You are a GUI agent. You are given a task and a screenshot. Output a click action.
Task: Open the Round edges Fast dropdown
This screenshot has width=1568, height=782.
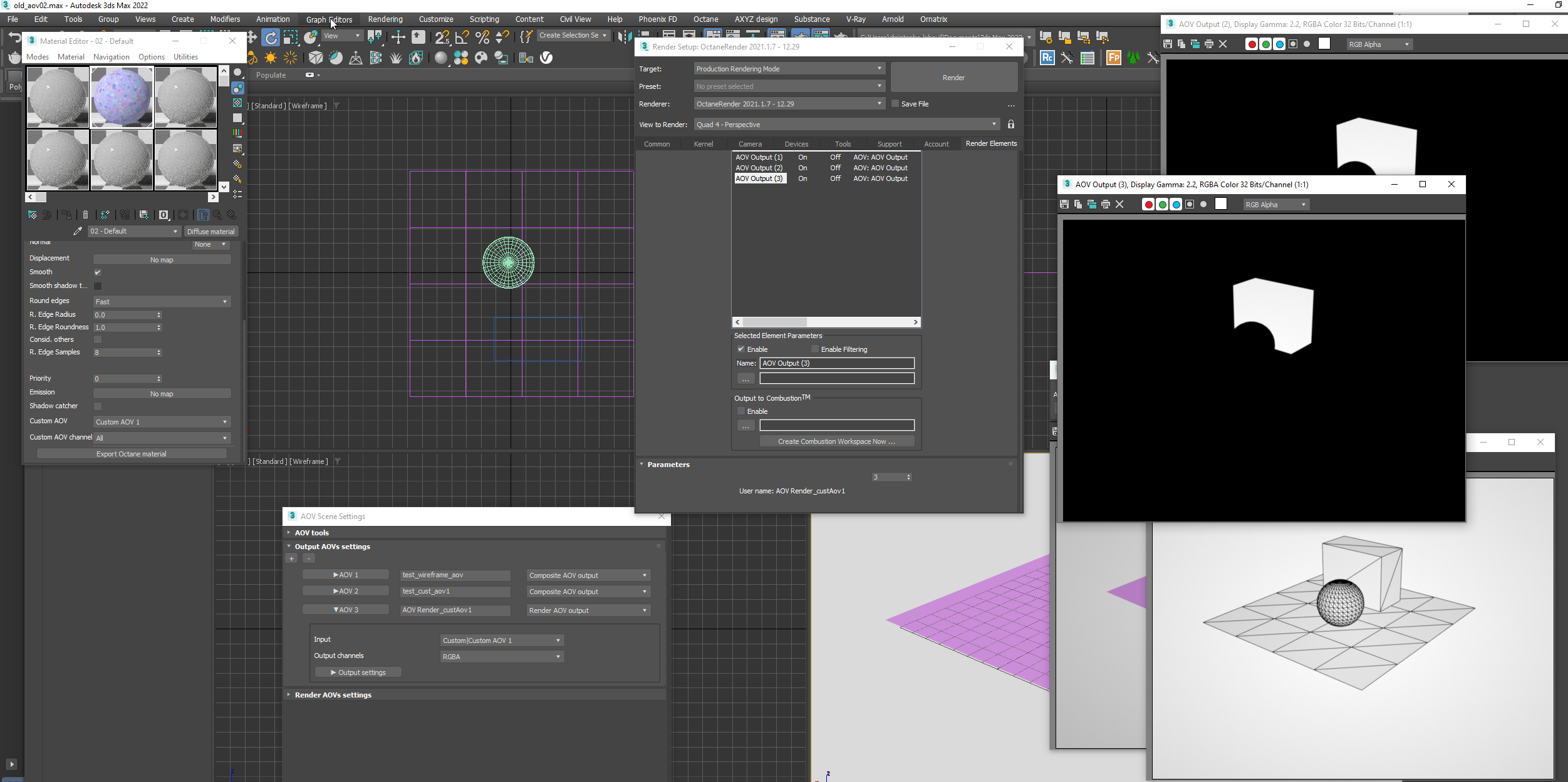(162, 302)
